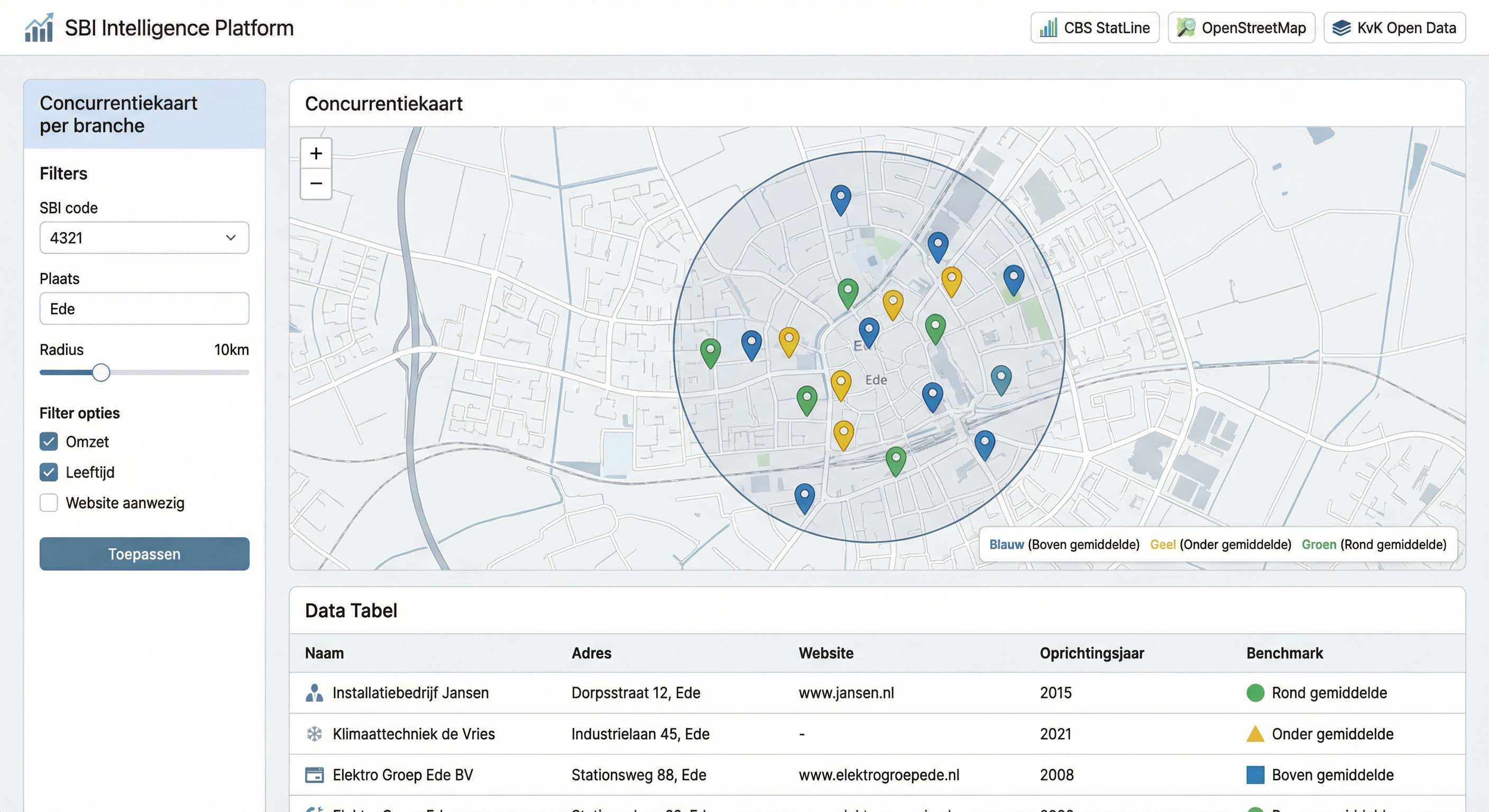Click the green circle Rond gemiddelde indicator
Viewport: 1489px width, 812px height.
click(1255, 693)
